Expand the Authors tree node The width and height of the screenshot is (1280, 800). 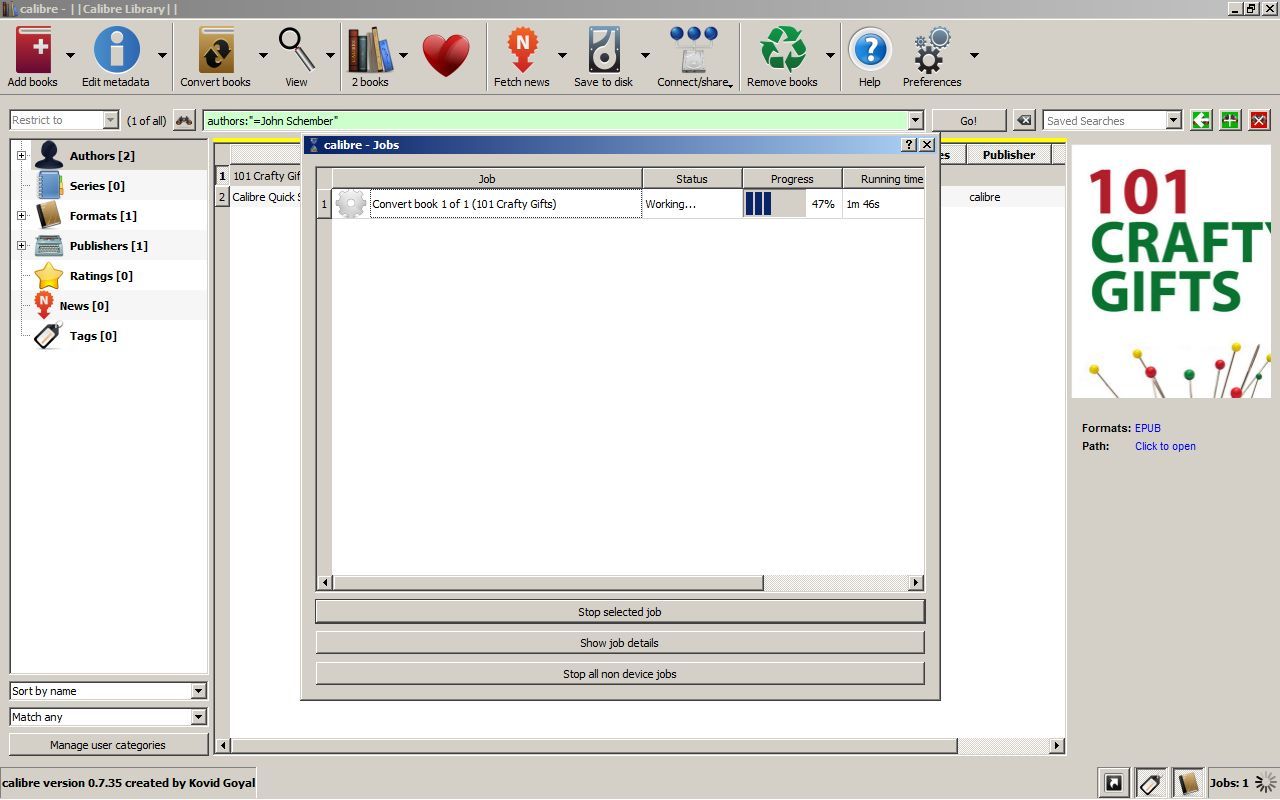coord(21,156)
